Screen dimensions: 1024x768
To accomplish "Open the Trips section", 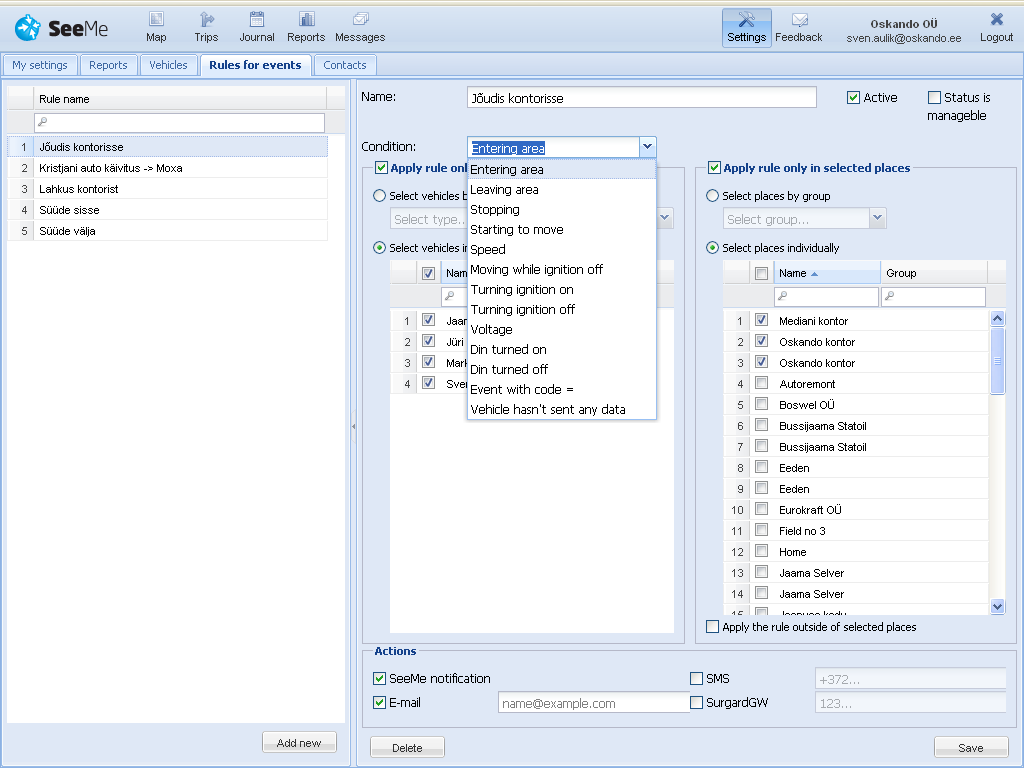I will [x=206, y=27].
